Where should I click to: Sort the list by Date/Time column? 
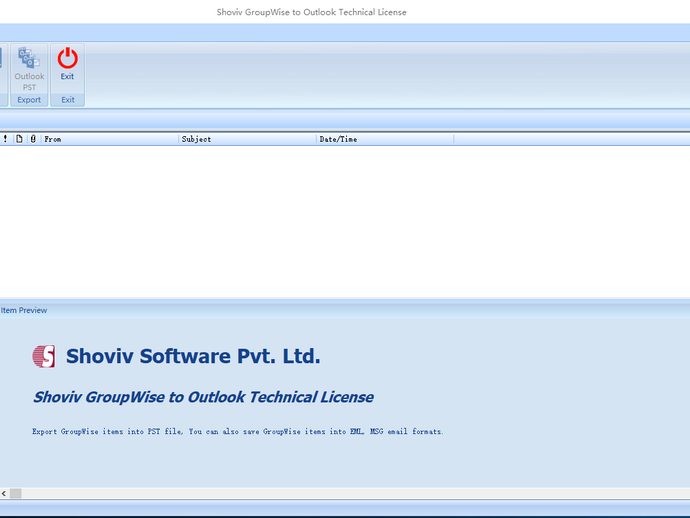point(385,139)
